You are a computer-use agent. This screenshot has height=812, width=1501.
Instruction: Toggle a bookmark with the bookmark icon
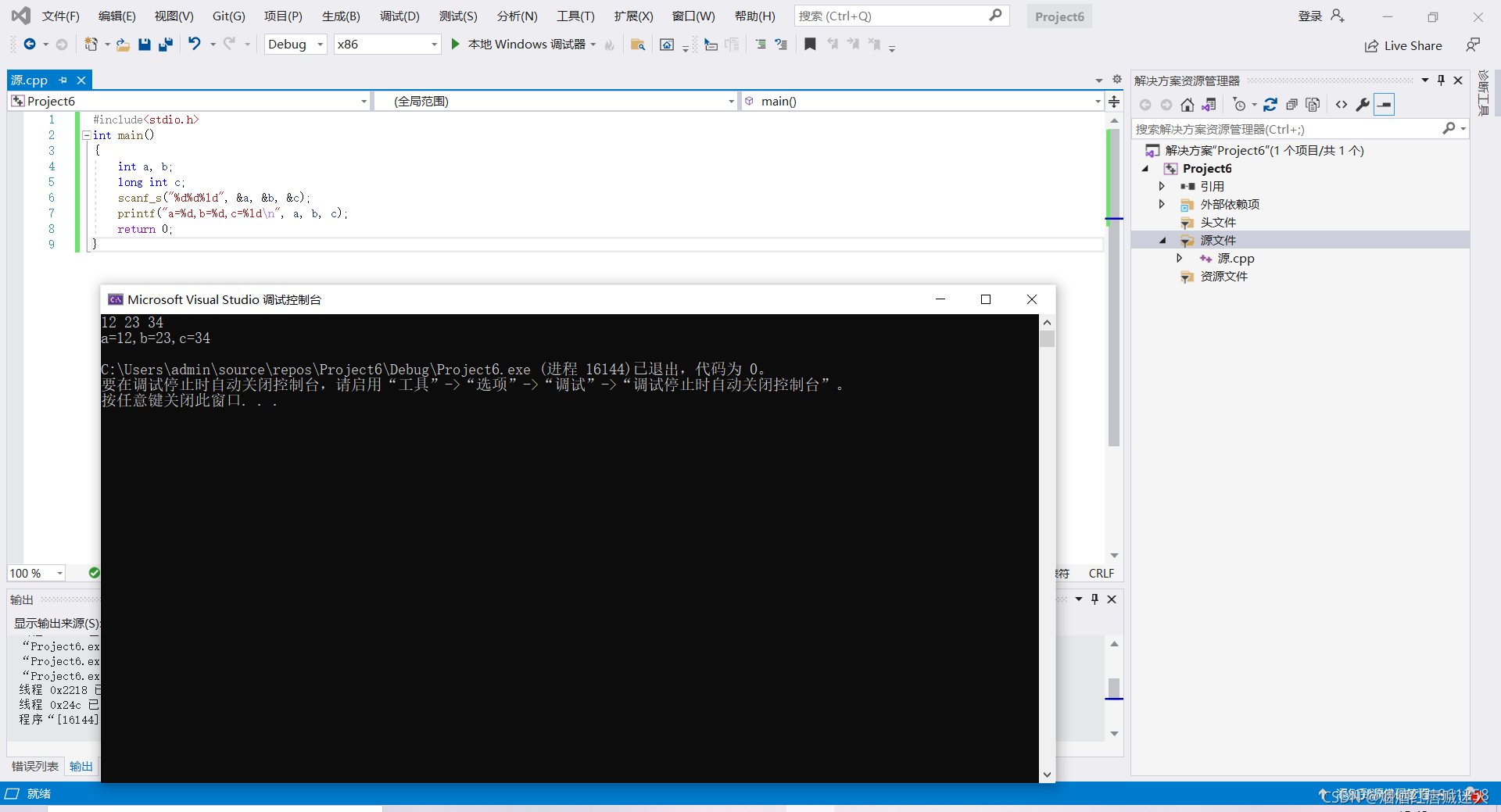pos(811,45)
